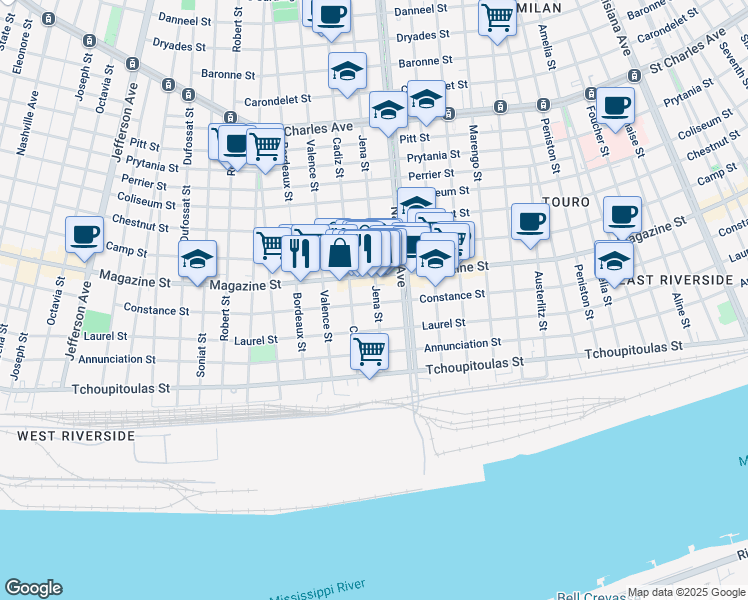Click the streetcar stop icon above Marengo St

click(500, 106)
